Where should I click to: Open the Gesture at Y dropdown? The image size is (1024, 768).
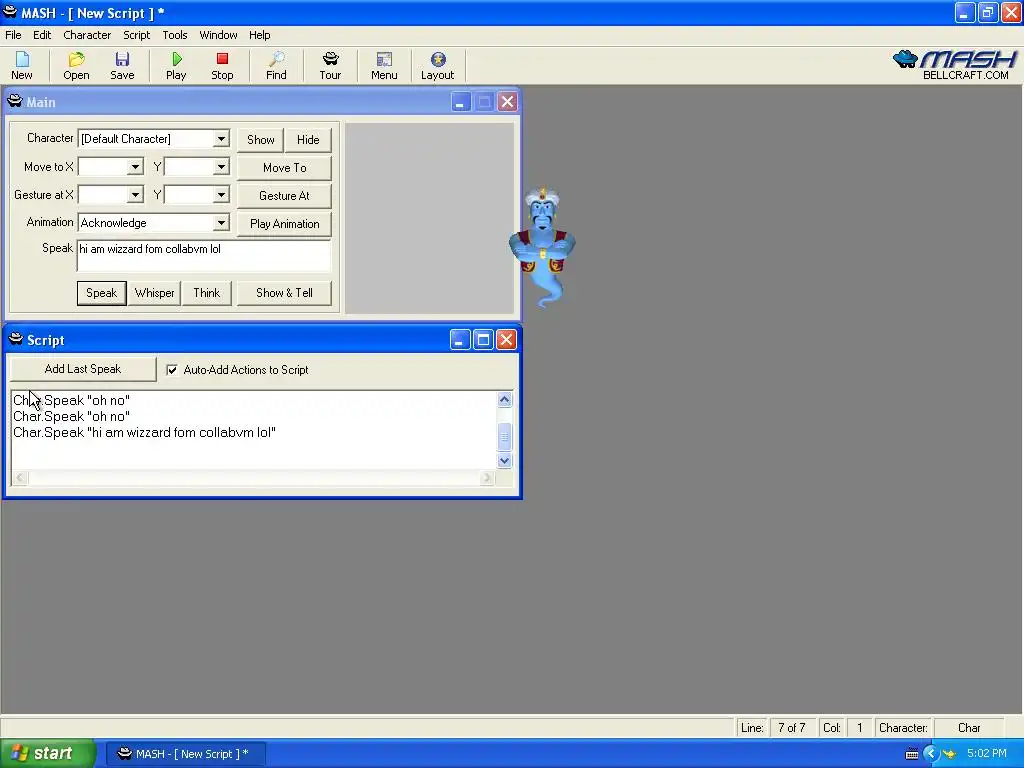(221, 195)
